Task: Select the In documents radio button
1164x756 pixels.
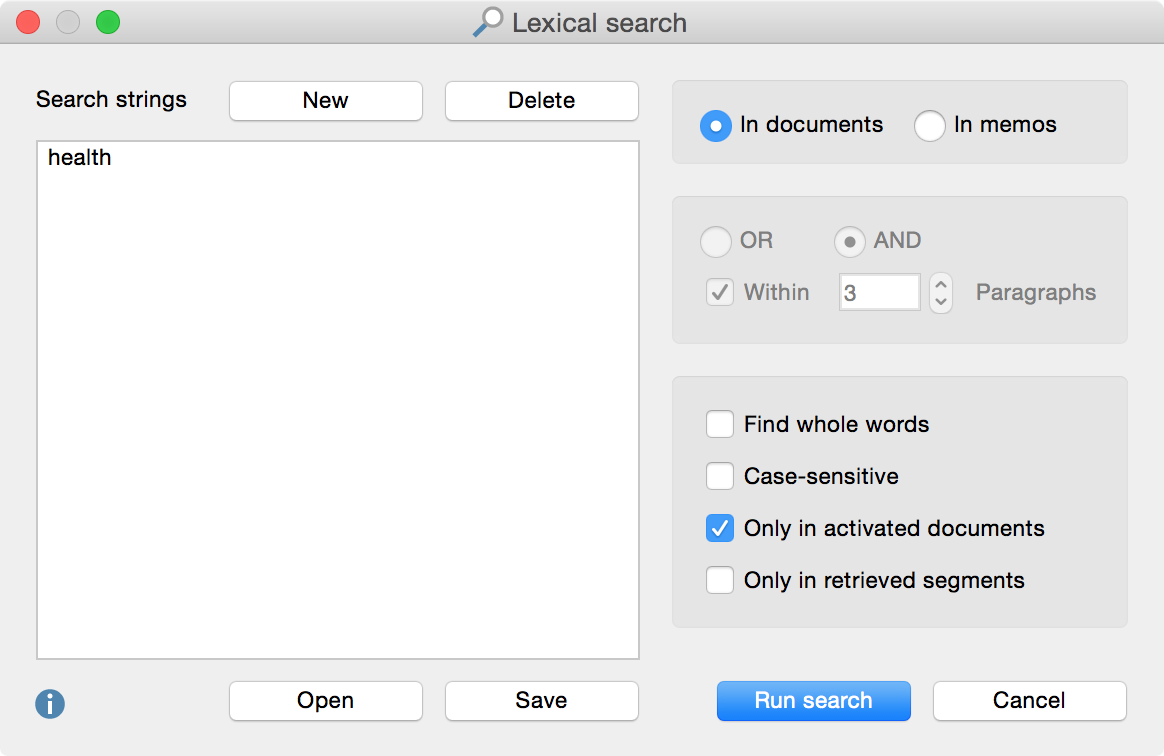Action: [x=716, y=126]
